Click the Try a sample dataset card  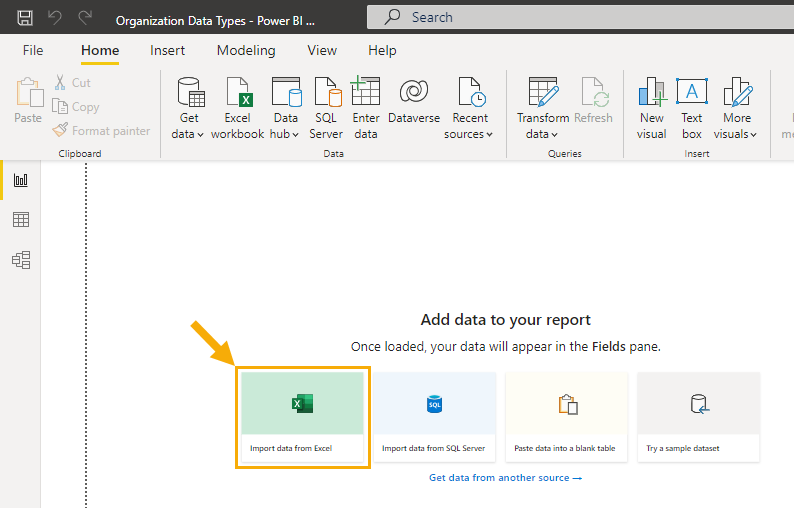pos(699,417)
